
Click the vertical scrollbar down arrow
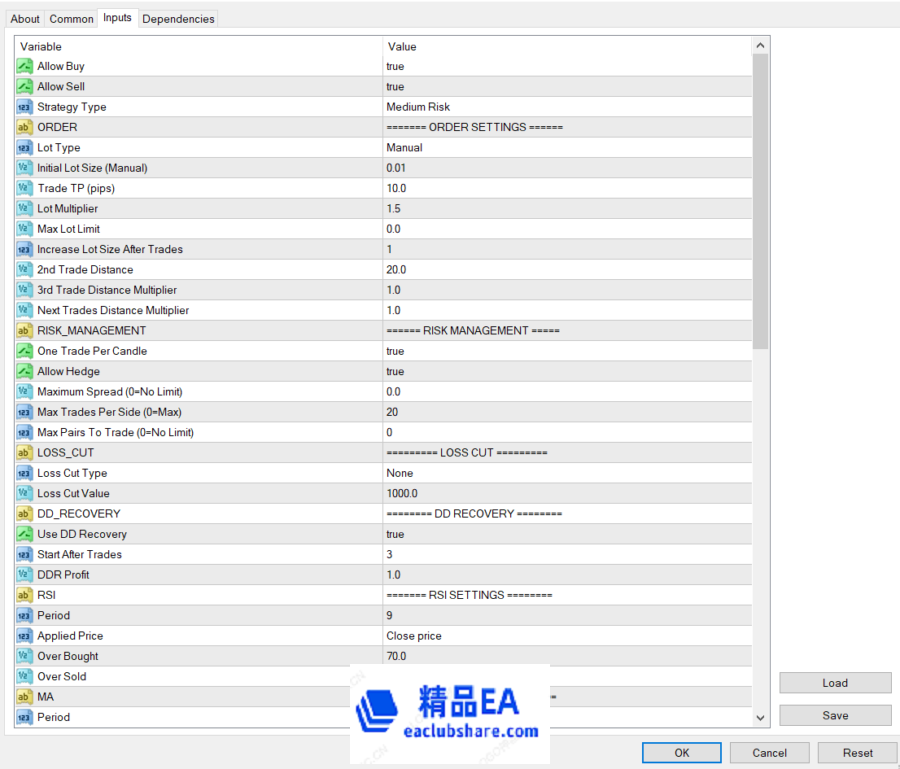[760, 718]
